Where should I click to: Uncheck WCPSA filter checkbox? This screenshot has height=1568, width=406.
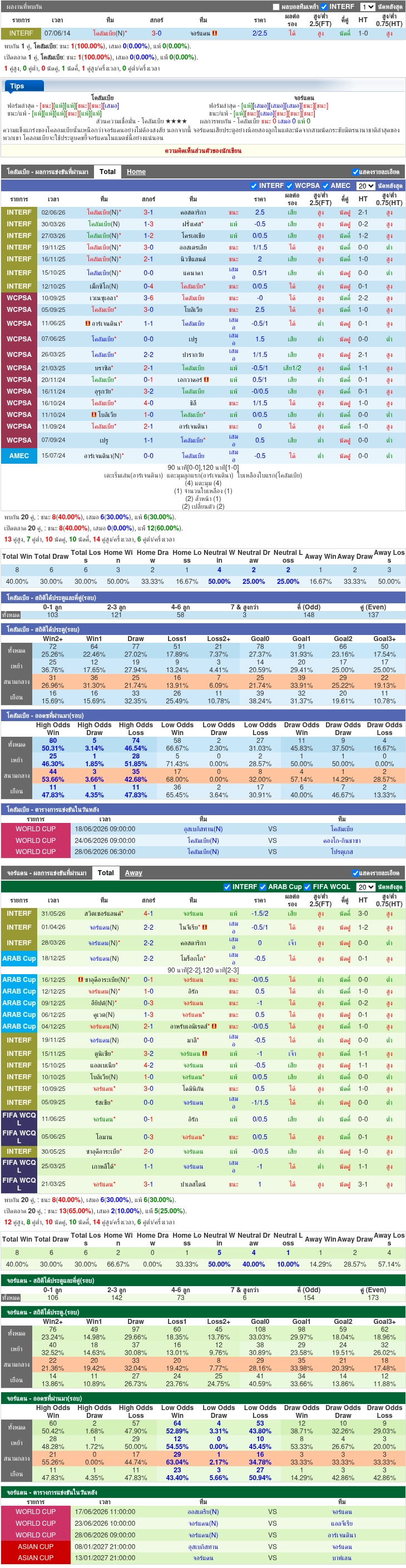coord(290,186)
